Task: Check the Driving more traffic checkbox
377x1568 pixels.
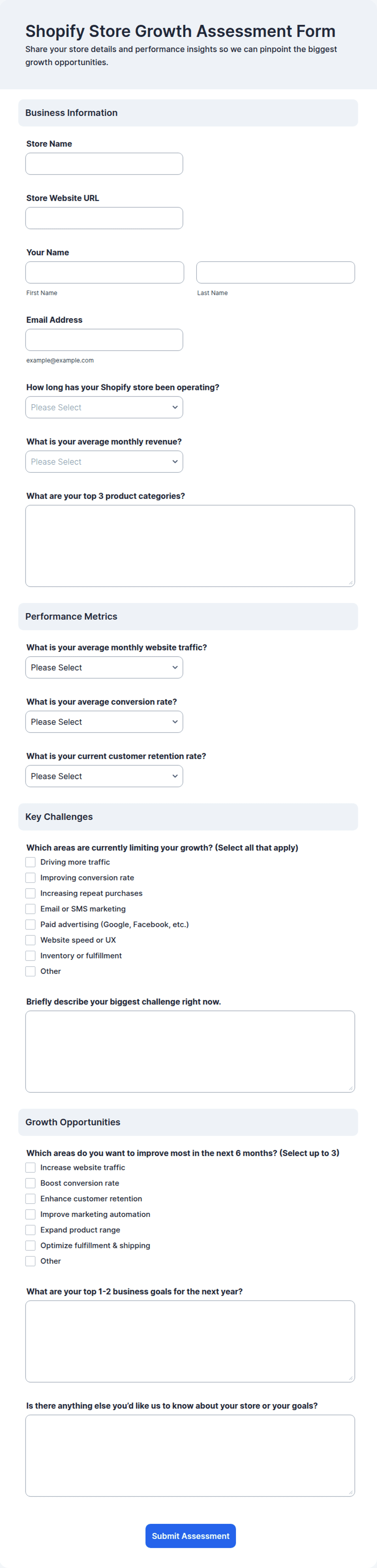Action: (30, 862)
